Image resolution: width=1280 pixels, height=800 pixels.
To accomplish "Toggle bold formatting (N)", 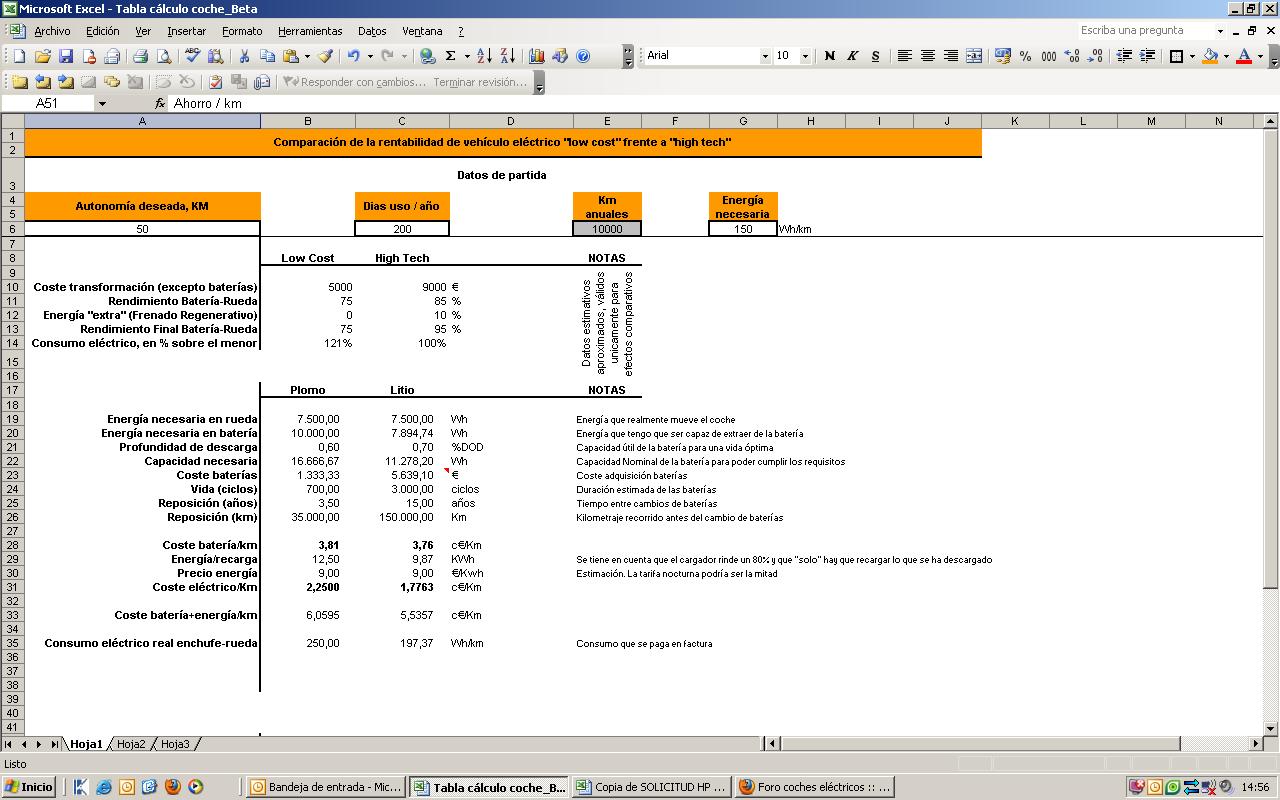I will coord(829,56).
